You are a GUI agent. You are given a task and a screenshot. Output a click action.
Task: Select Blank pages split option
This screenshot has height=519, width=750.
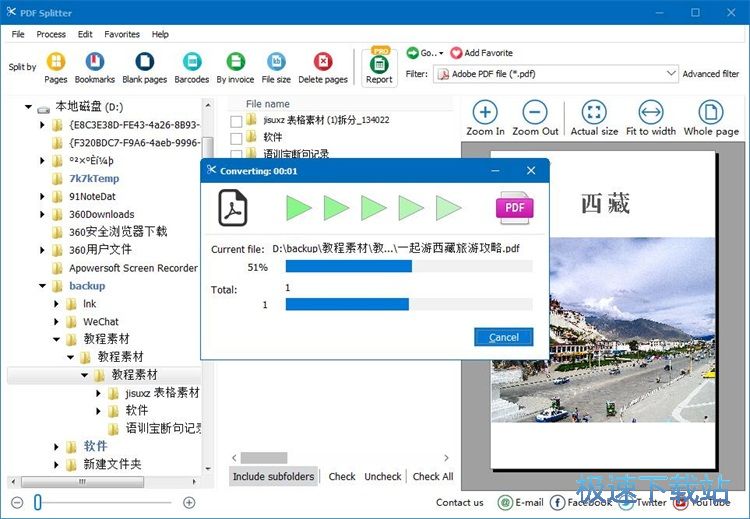pos(144,62)
